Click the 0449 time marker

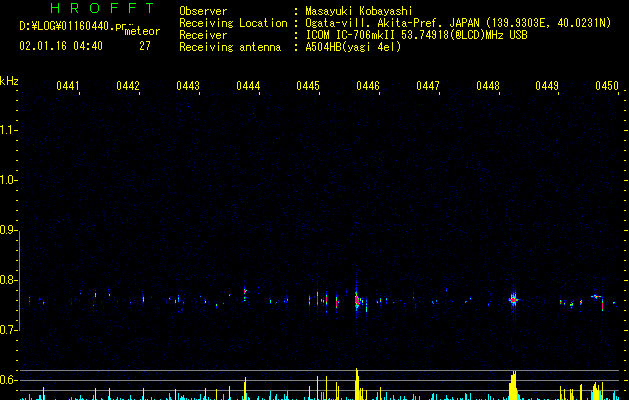coord(547,85)
